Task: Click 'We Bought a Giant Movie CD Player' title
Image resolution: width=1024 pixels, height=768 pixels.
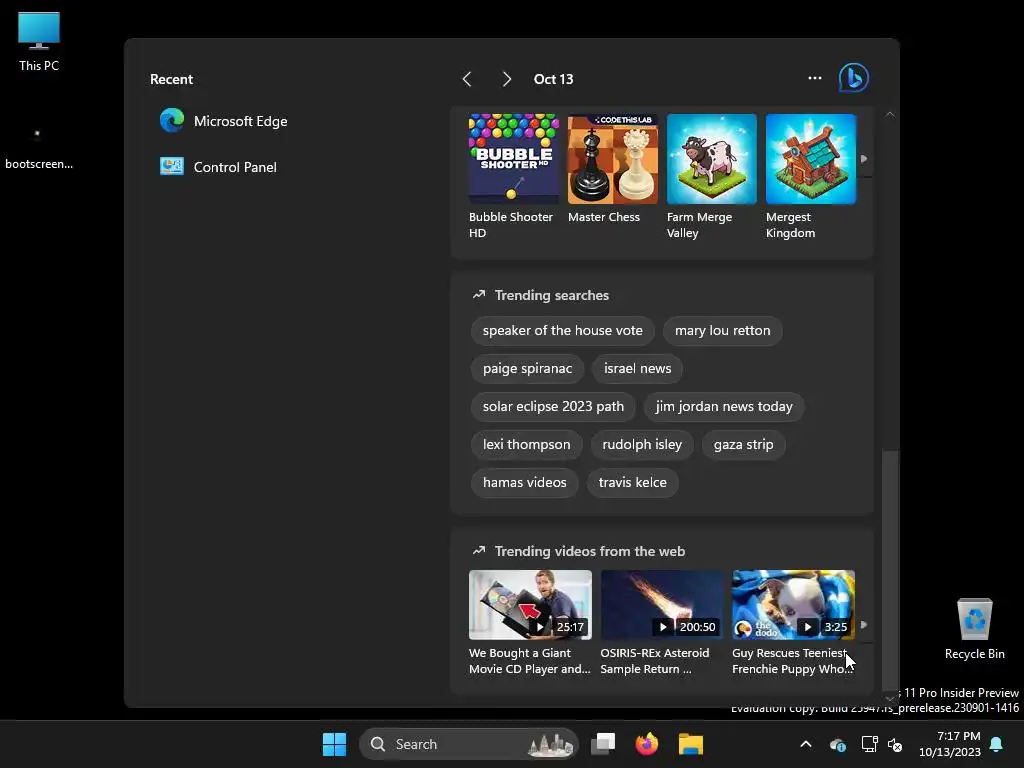Action: point(530,661)
